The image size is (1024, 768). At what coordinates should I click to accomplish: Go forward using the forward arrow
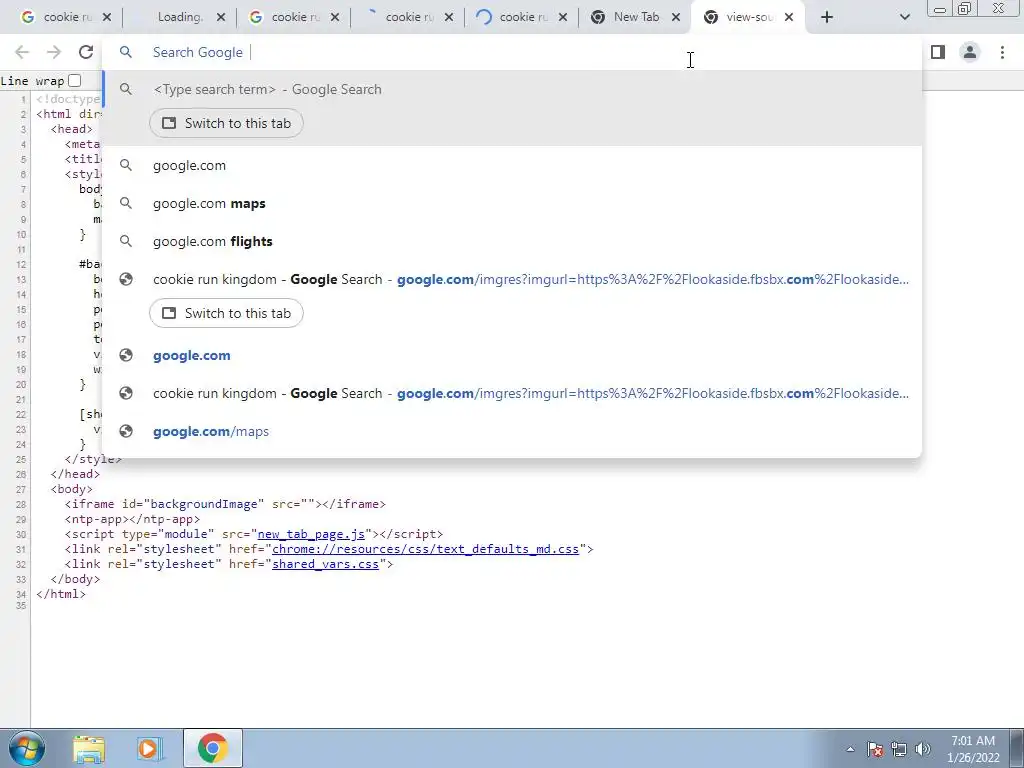click(54, 52)
